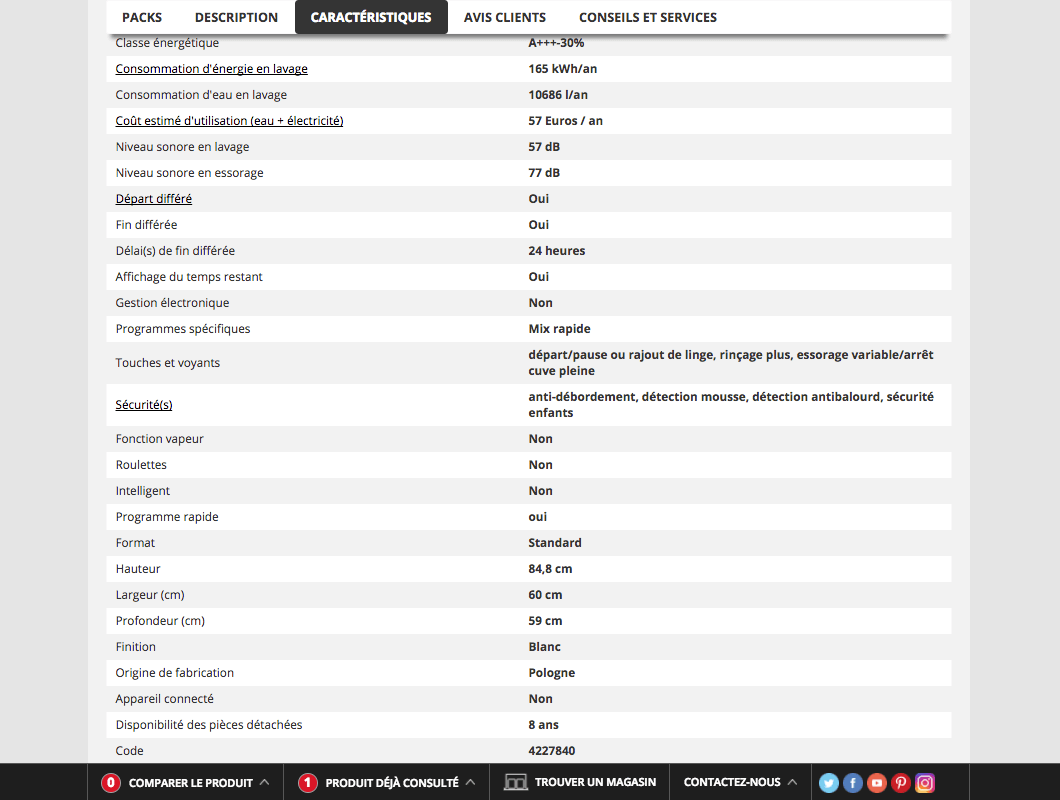Open the Facebook social icon
1060x800 pixels.
coord(853,783)
